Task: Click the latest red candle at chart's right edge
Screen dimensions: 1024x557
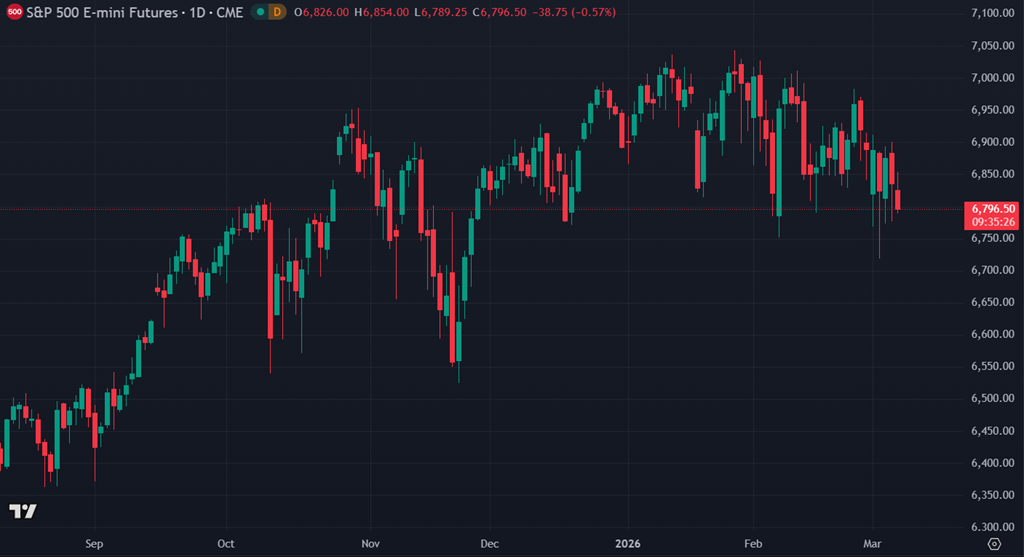Action: (x=898, y=200)
